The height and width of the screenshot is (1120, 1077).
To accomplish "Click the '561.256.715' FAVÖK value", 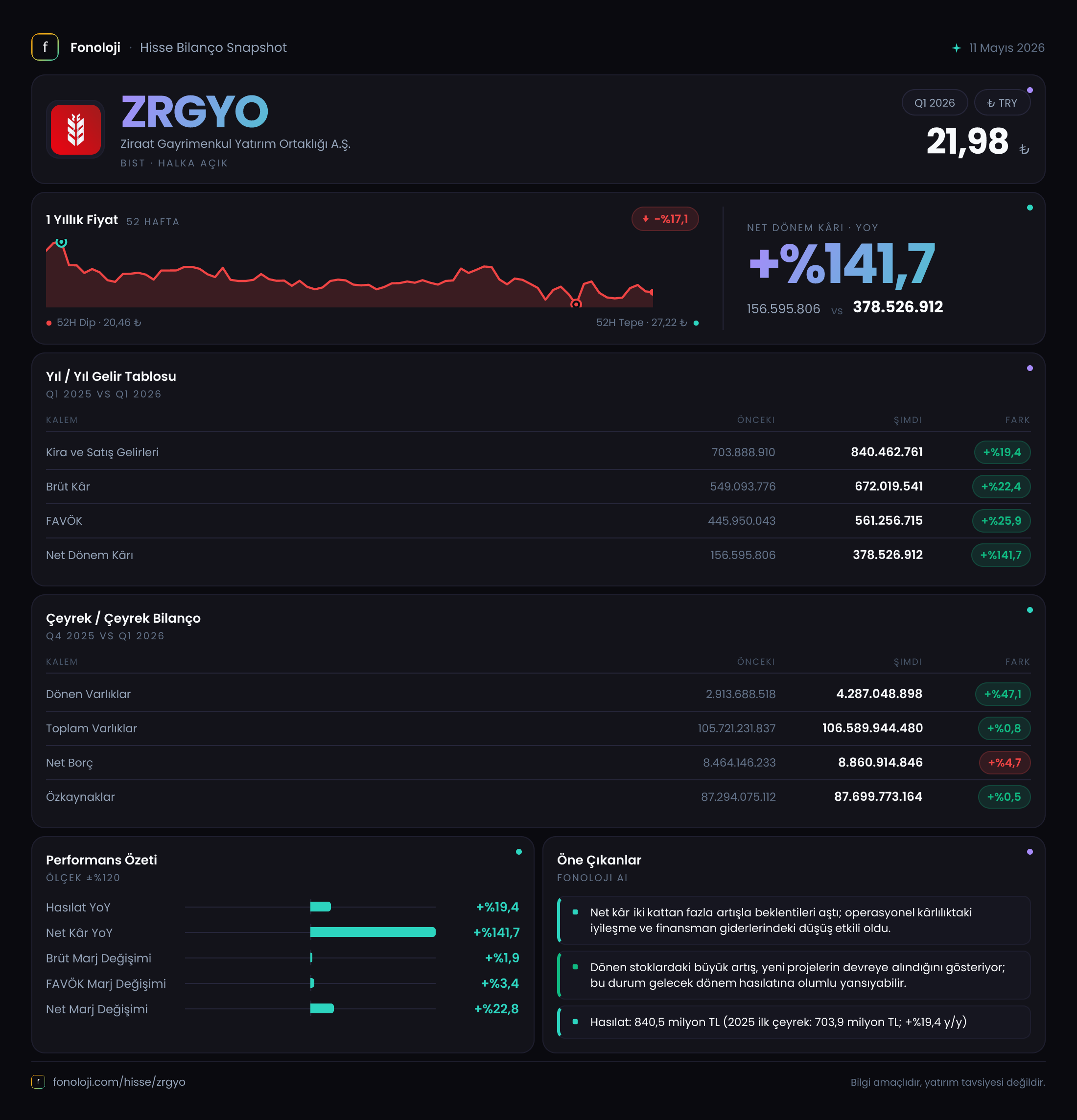I will pyautogui.click(x=889, y=520).
